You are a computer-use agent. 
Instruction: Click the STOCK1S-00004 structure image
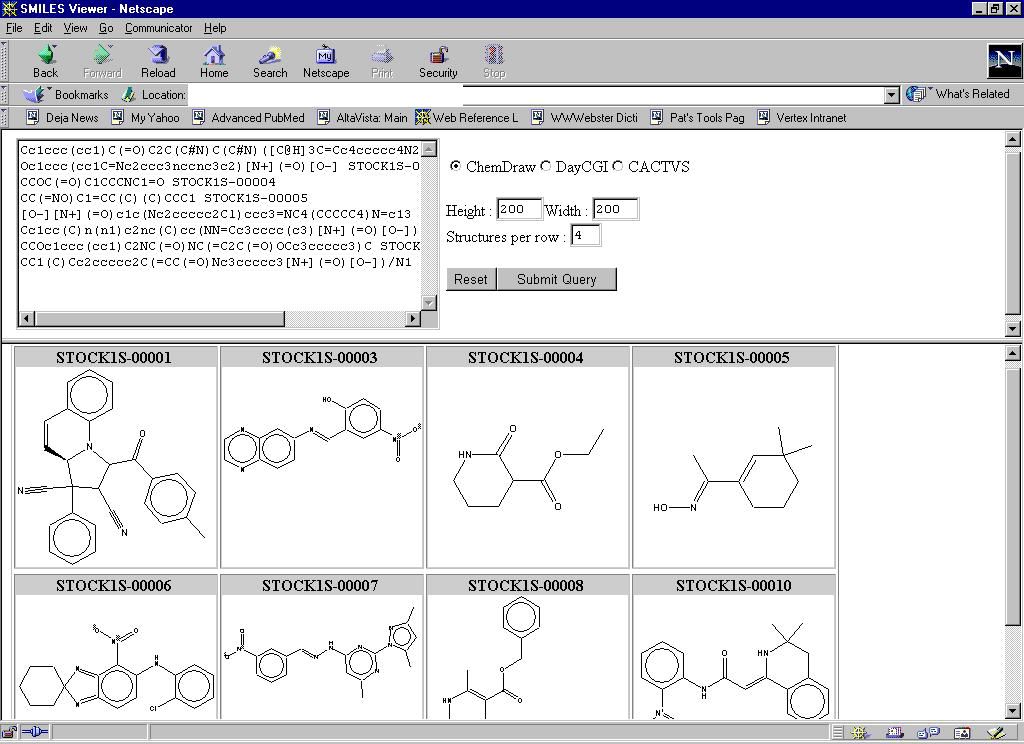coord(528,467)
